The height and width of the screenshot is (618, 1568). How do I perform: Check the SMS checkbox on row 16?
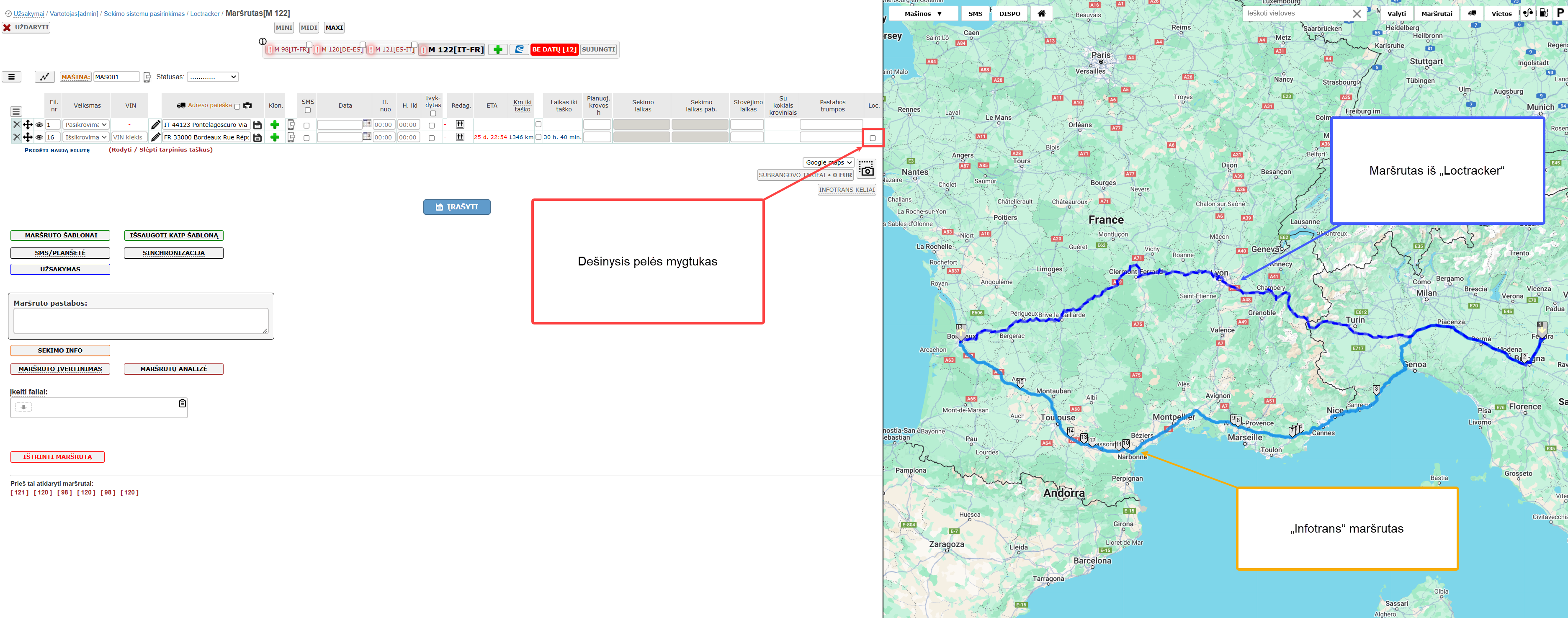coord(306,138)
